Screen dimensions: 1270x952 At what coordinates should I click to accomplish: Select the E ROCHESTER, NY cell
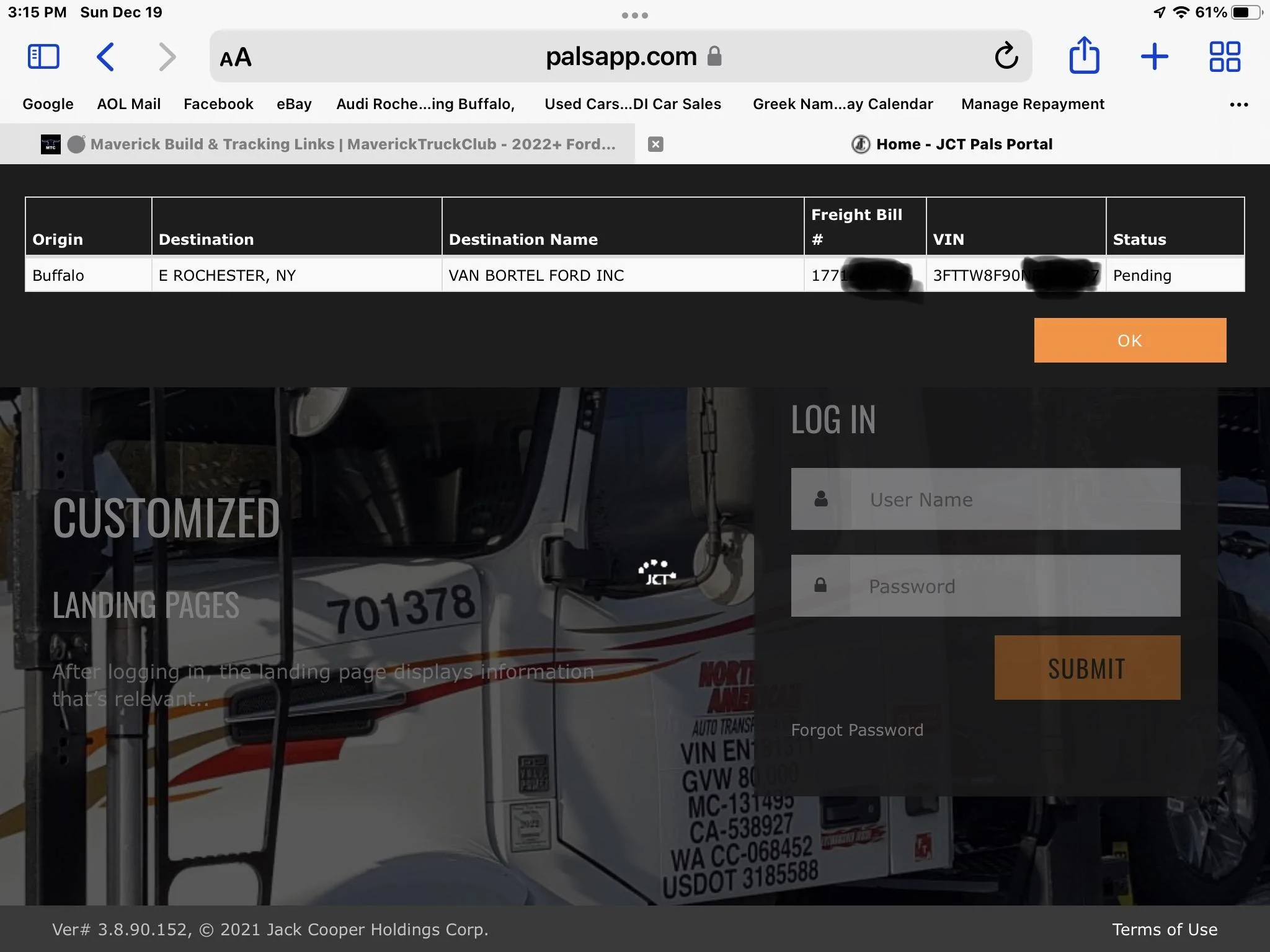pyautogui.click(x=296, y=275)
